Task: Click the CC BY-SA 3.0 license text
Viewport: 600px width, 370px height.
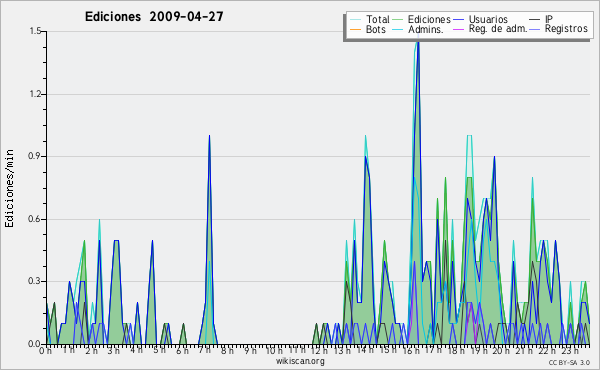Action: pyautogui.click(x=569, y=362)
